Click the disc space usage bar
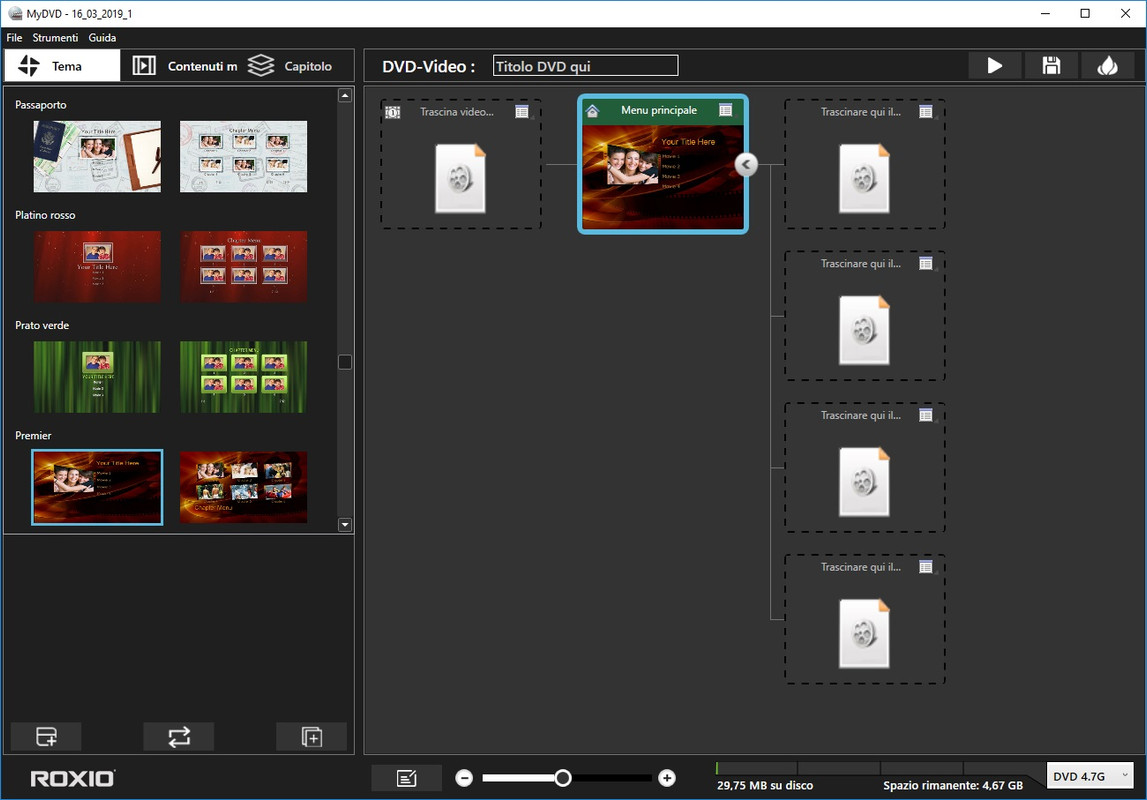 (x=879, y=768)
